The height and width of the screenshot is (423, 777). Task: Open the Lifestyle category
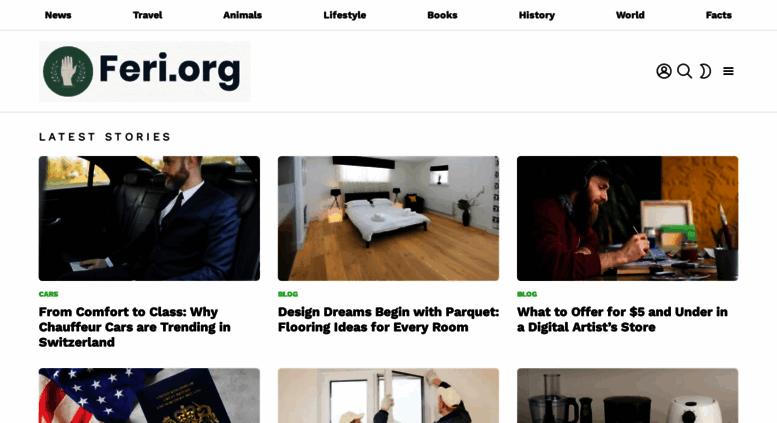344,15
